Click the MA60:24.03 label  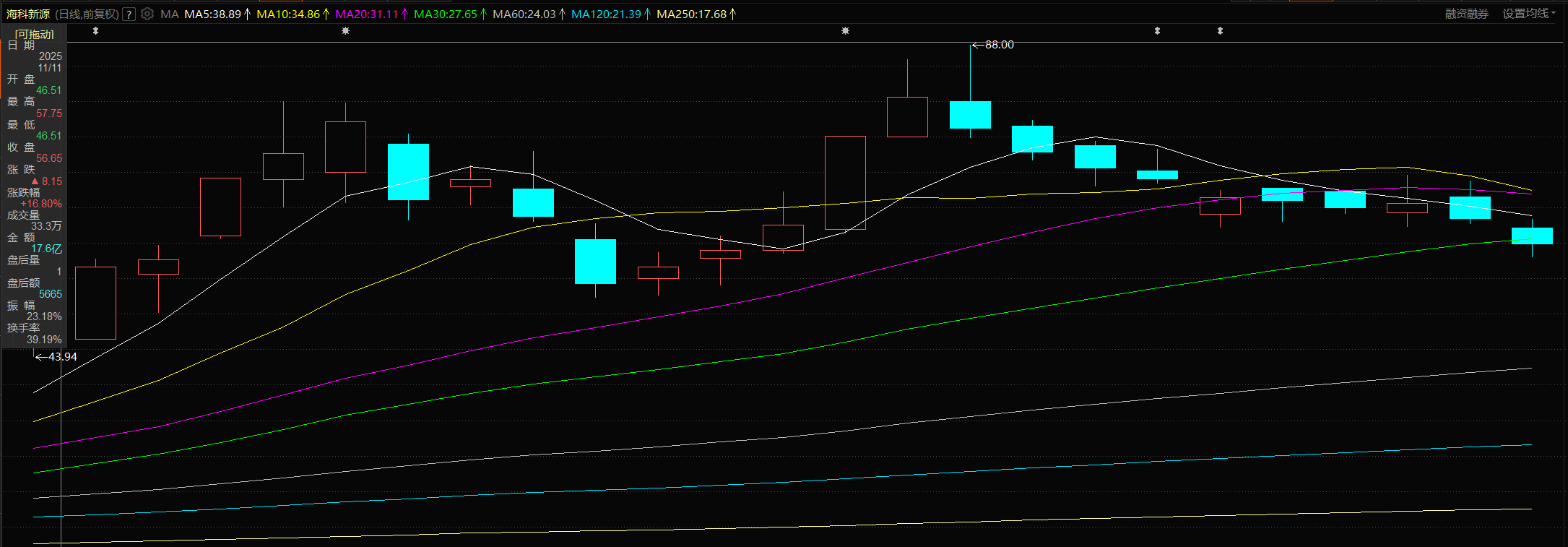524,14
